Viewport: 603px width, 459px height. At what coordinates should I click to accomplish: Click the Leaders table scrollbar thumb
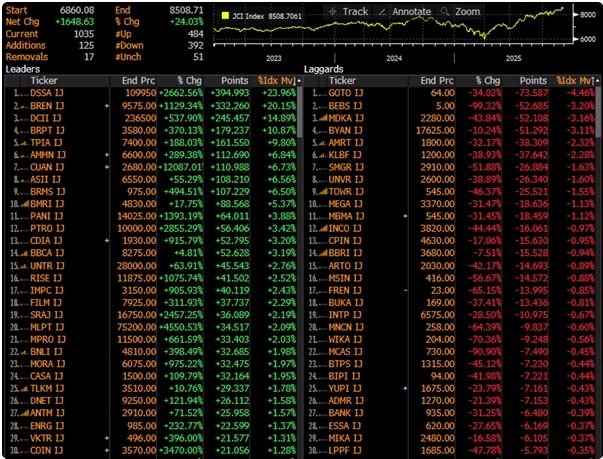(x=300, y=111)
